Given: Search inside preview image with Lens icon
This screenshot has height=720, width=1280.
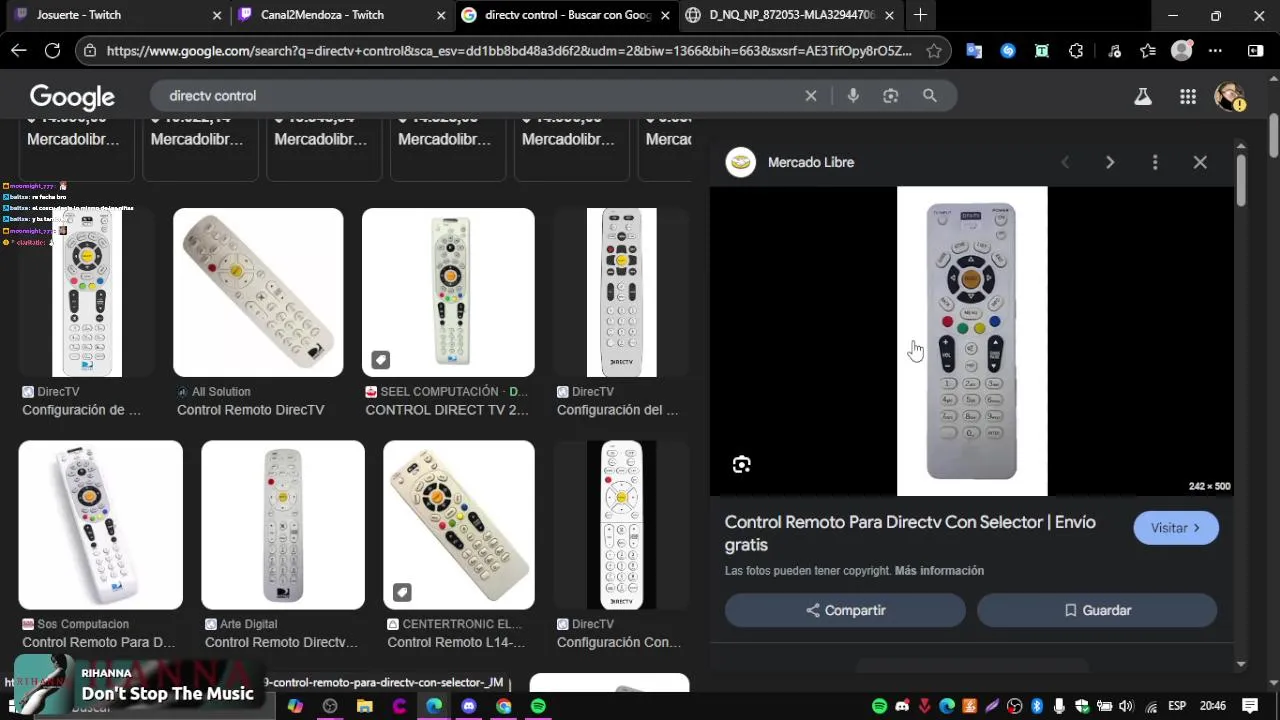Looking at the screenshot, I should point(741,464).
